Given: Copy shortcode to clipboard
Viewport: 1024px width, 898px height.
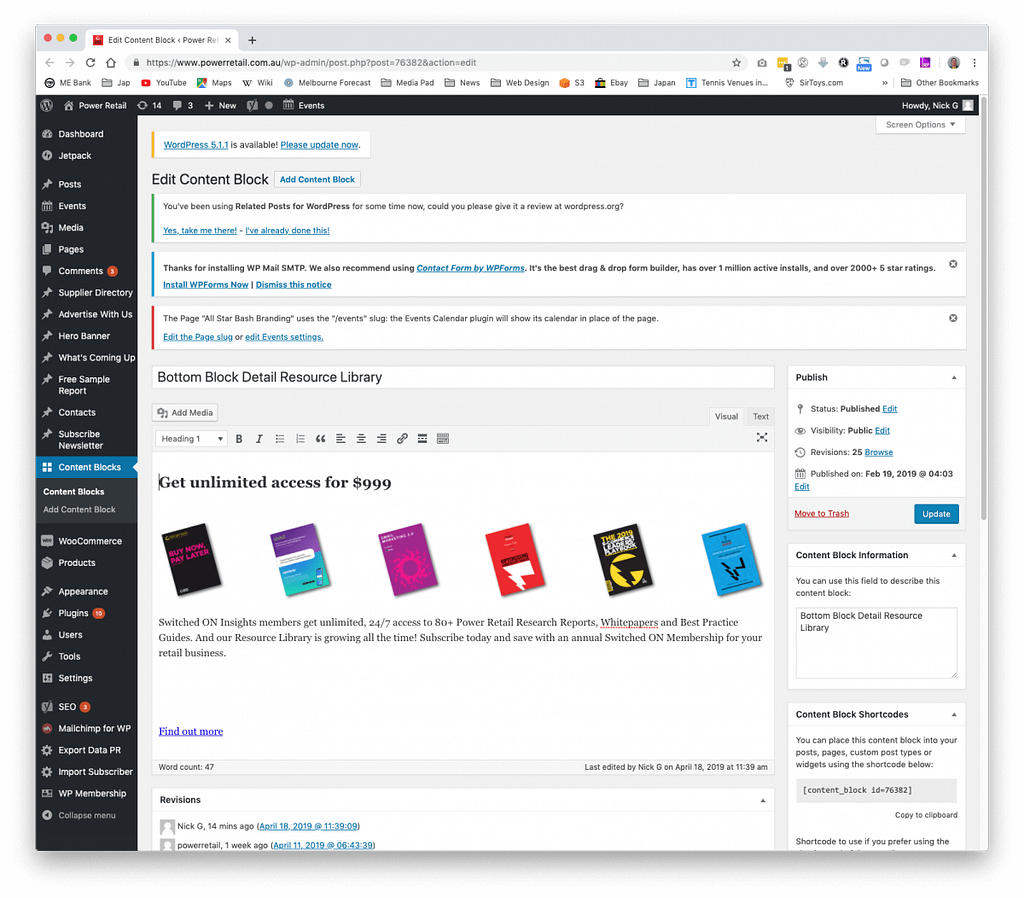Looking at the screenshot, I should 926,815.
